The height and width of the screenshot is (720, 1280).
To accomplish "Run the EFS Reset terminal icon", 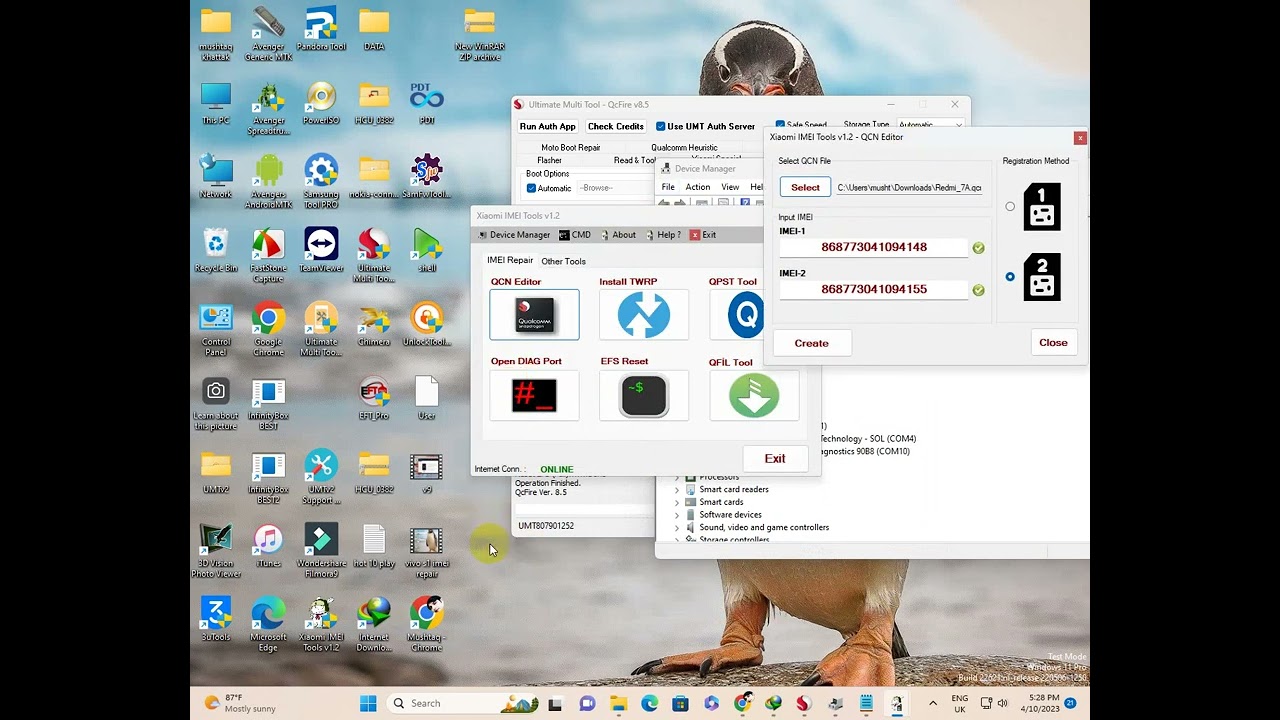I will [644, 395].
